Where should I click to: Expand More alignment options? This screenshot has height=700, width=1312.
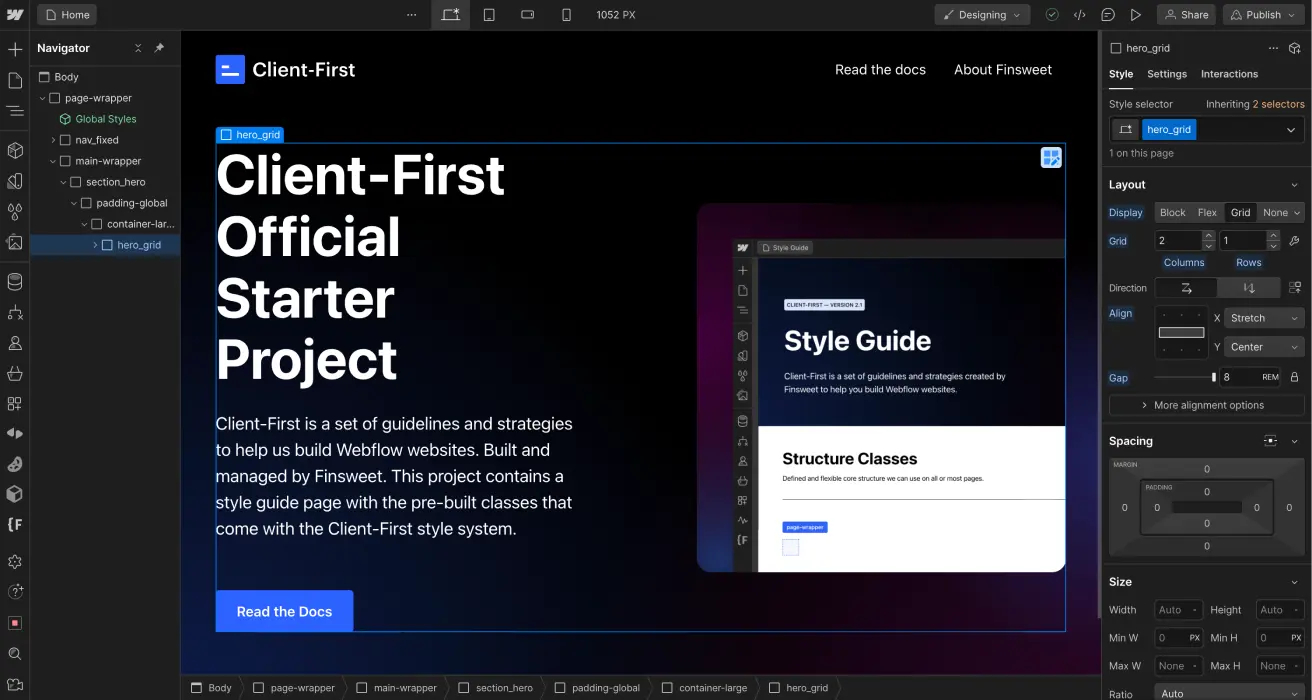click(x=1207, y=405)
